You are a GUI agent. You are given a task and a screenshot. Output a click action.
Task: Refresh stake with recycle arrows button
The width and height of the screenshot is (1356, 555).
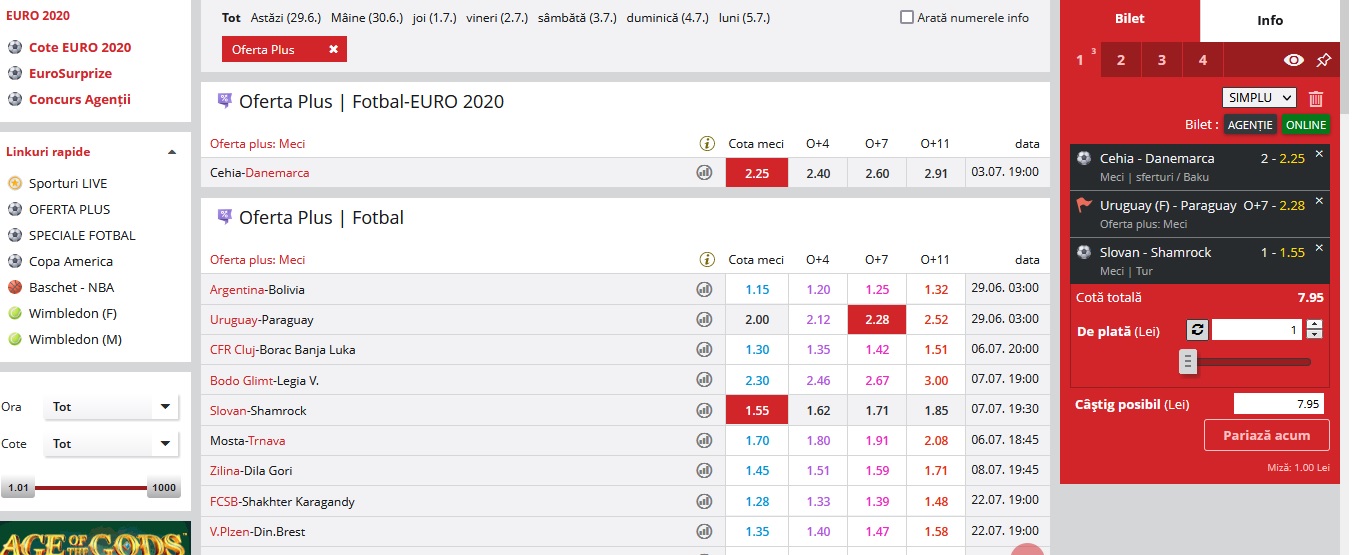(x=1197, y=330)
